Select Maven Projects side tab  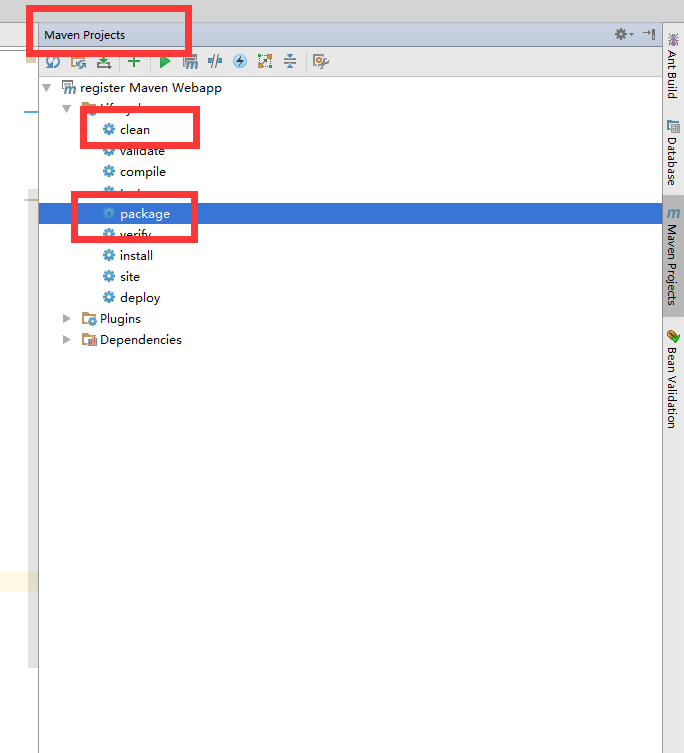(673, 256)
